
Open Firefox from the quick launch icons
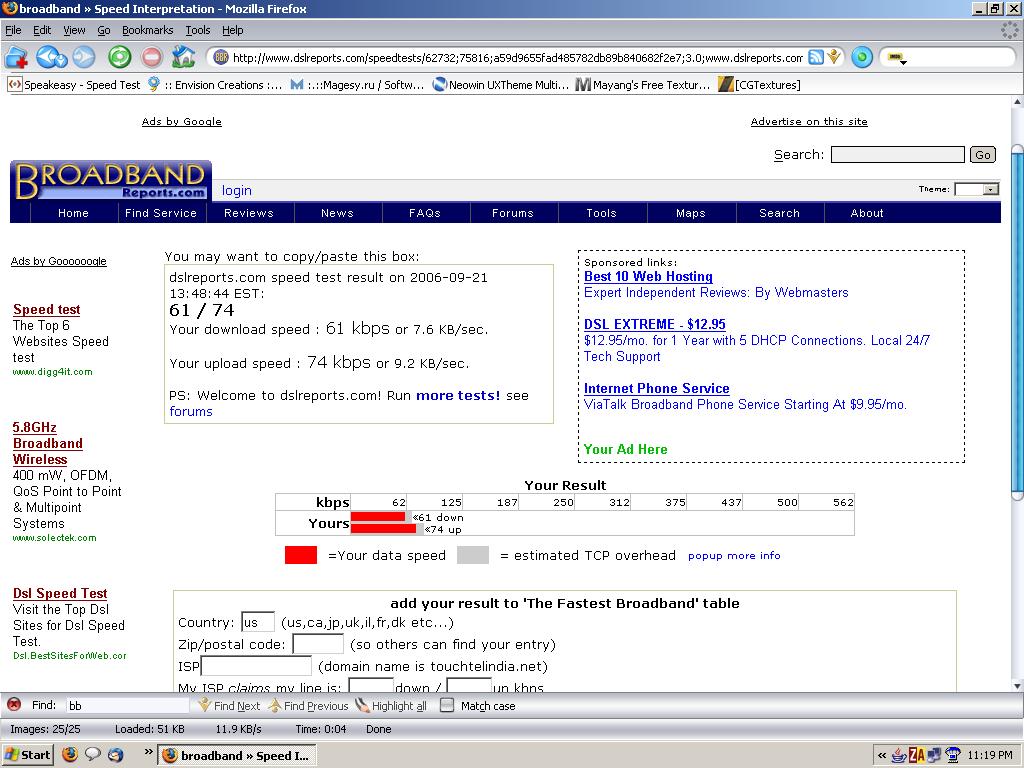coord(70,755)
